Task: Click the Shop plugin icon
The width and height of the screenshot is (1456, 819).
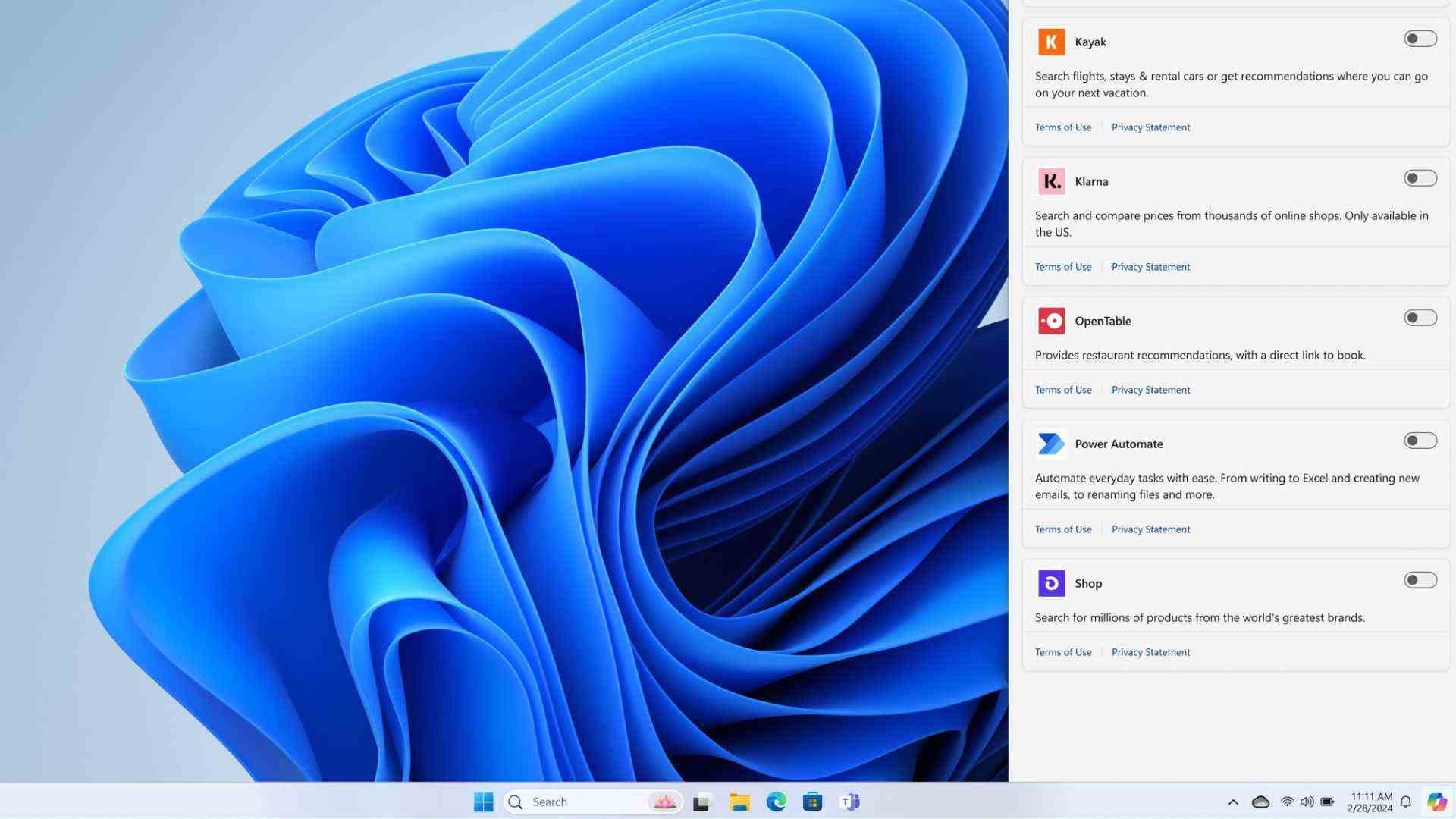Action: (1051, 583)
